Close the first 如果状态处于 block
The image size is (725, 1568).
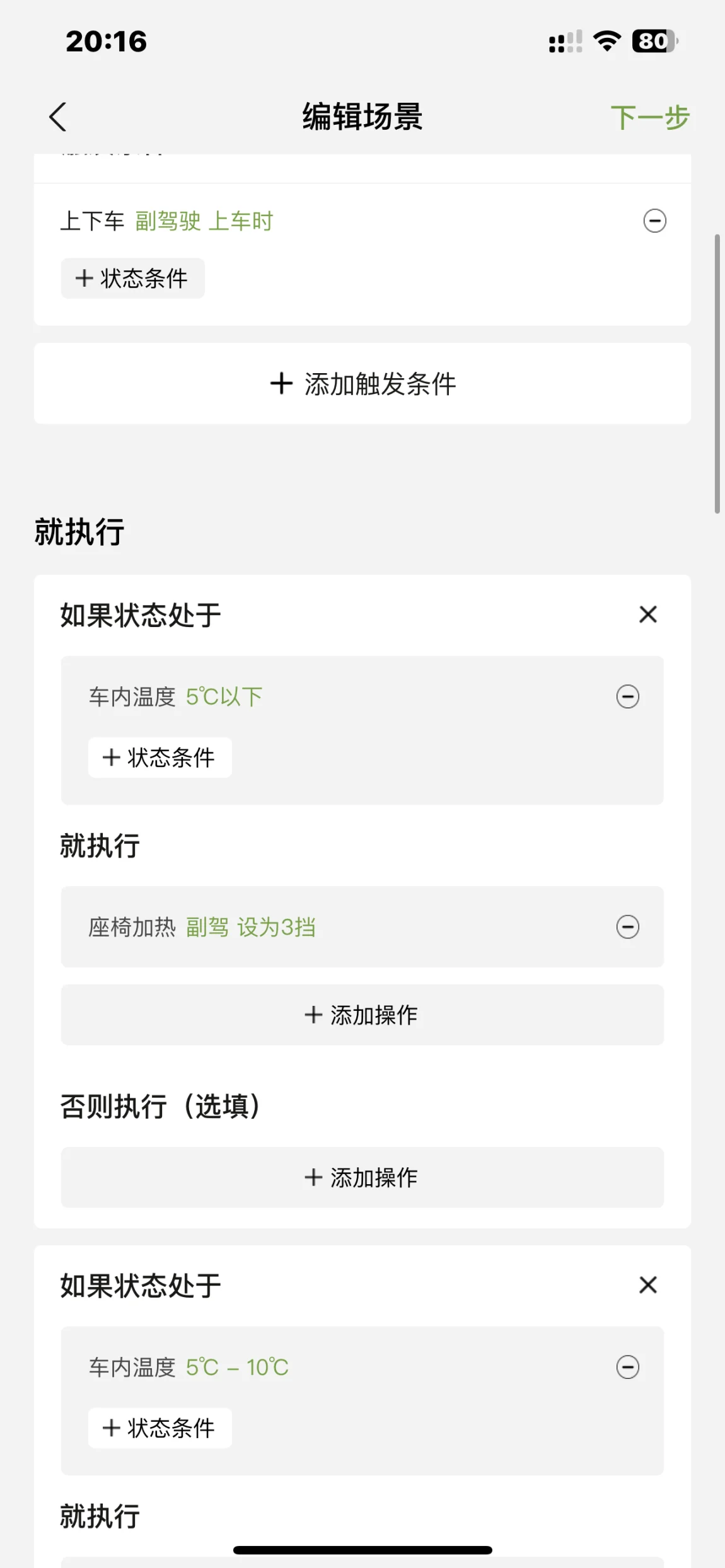[647, 614]
